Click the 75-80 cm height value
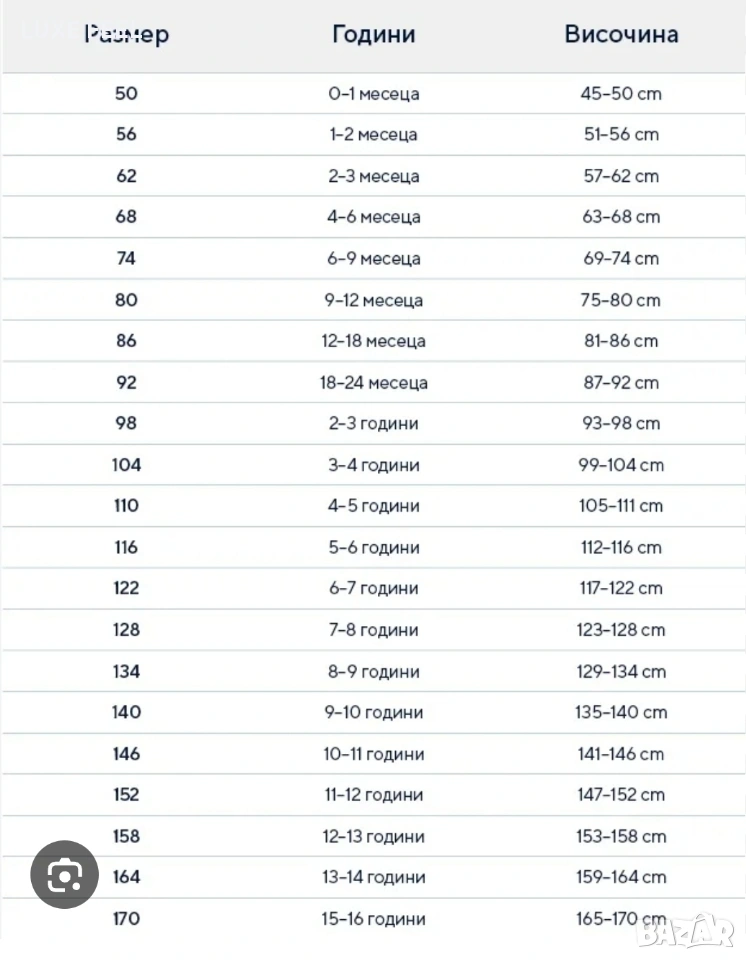The image size is (746, 960). [x=621, y=300]
